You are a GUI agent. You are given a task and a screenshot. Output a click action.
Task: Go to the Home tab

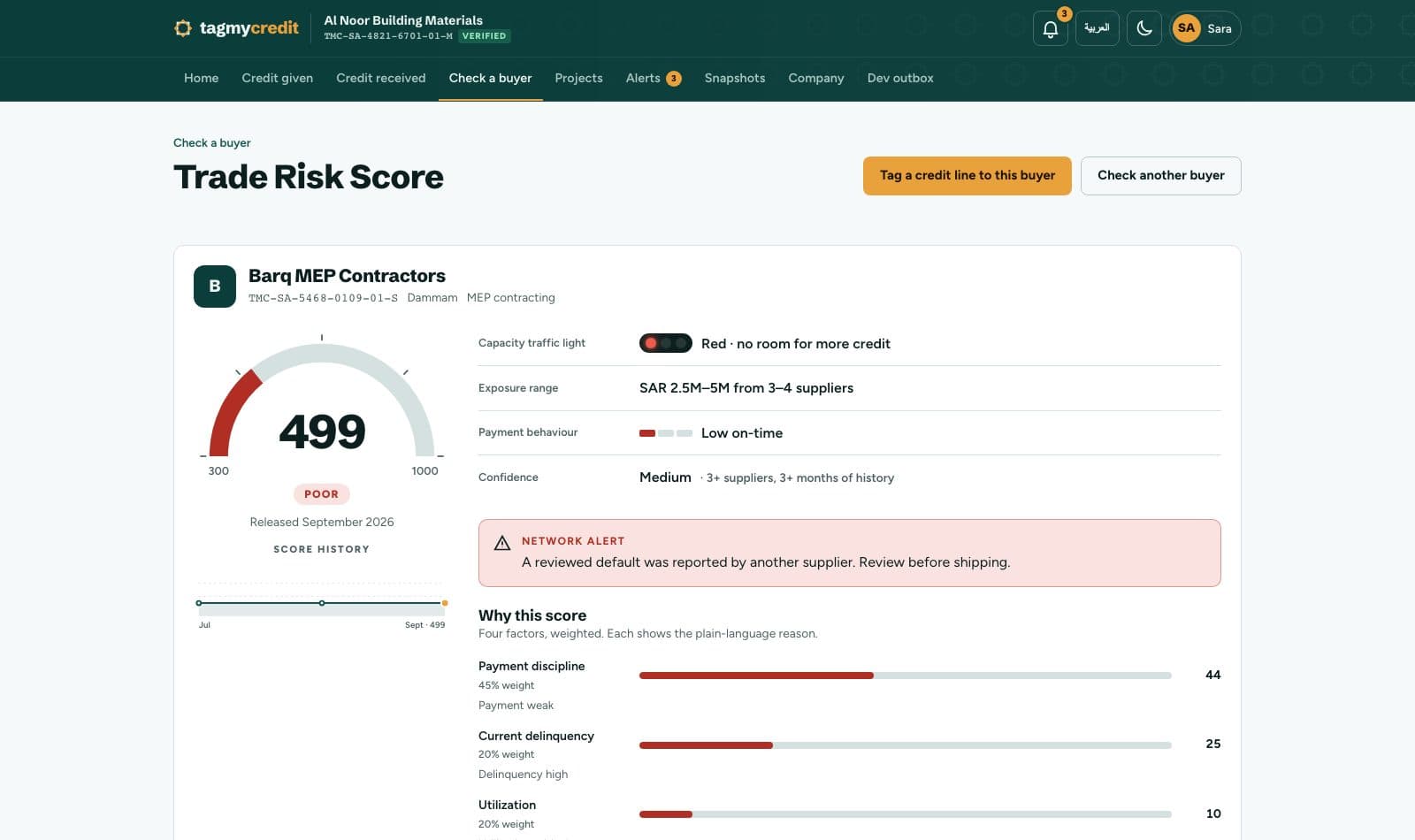pos(201,78)
